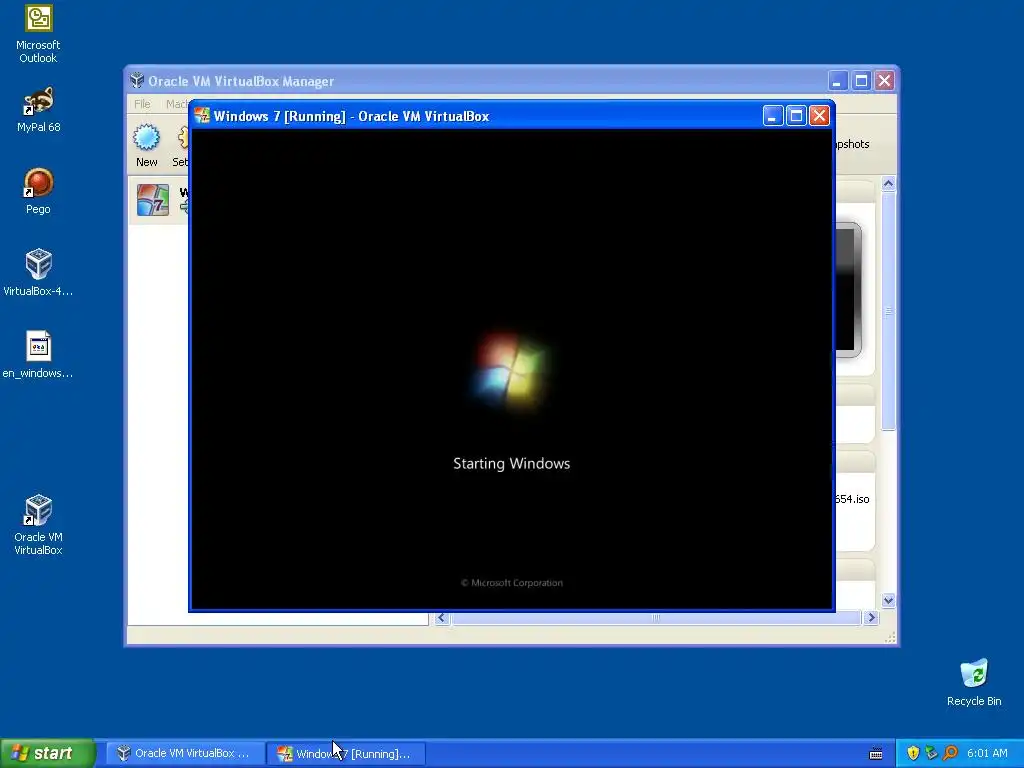Select the Windows 7 VM entry in the Manager list
This screenshot has height=768, width=1024.
click(x=159, y=200)
